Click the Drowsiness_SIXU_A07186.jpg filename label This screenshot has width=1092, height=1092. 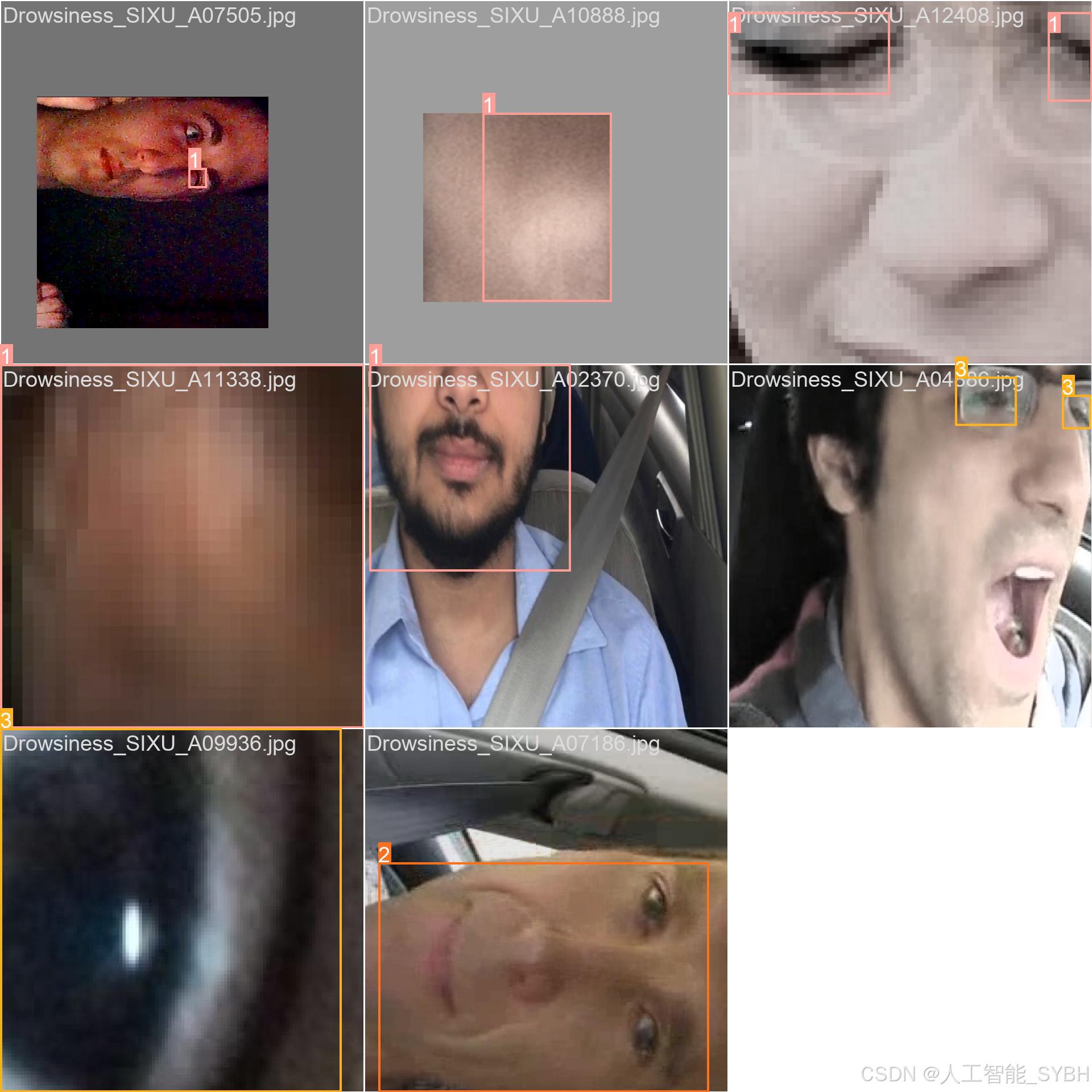tap(513, 744)
